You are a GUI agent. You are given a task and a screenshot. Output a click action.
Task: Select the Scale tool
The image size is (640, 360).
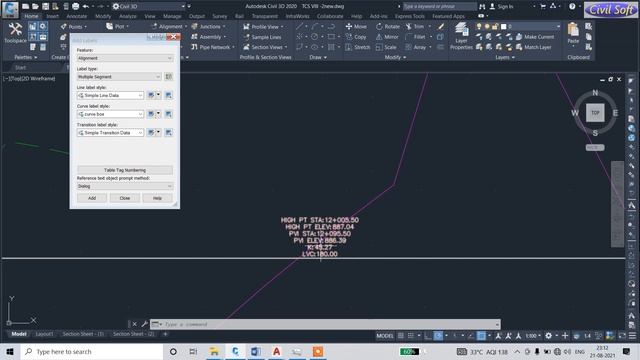[386, 47]
